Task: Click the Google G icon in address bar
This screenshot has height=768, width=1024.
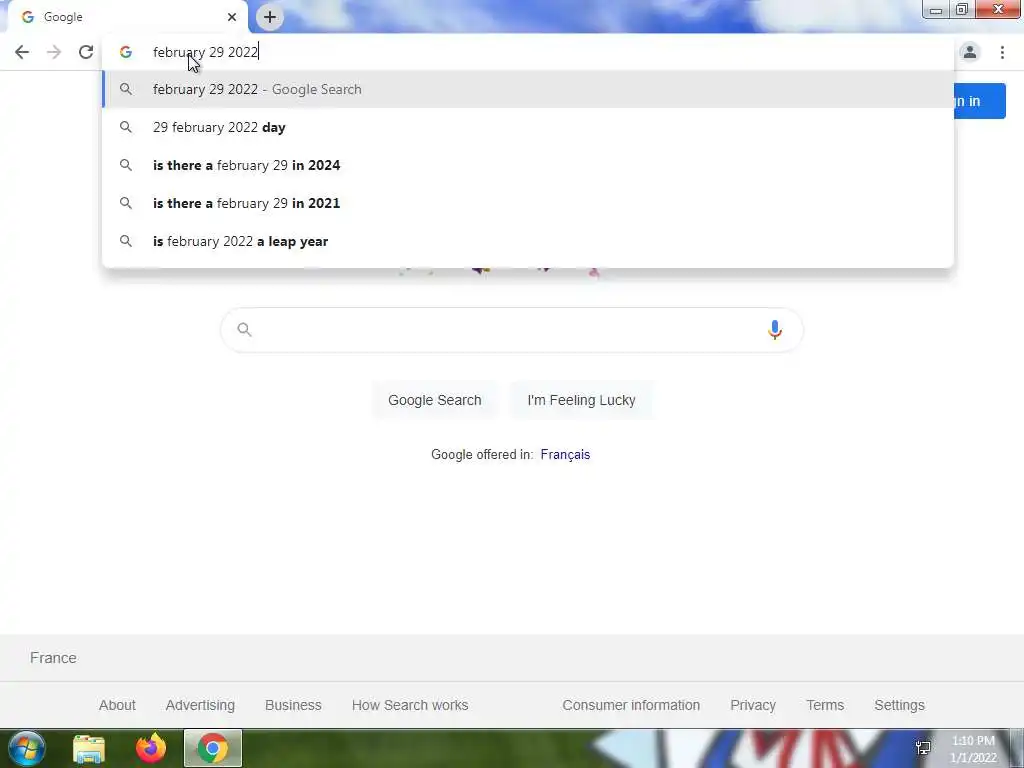Action: coord(126,52)
